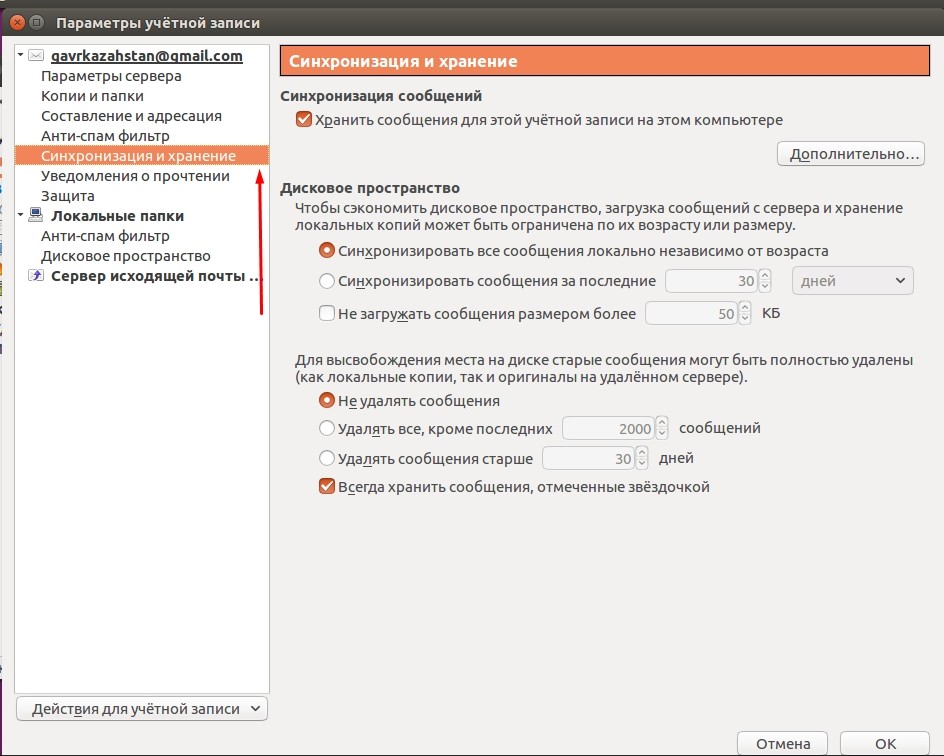The image size is (944, 756).
Task: Uncheck Хранить сообщения на этом компьютере
Action: tap(303, 119)
